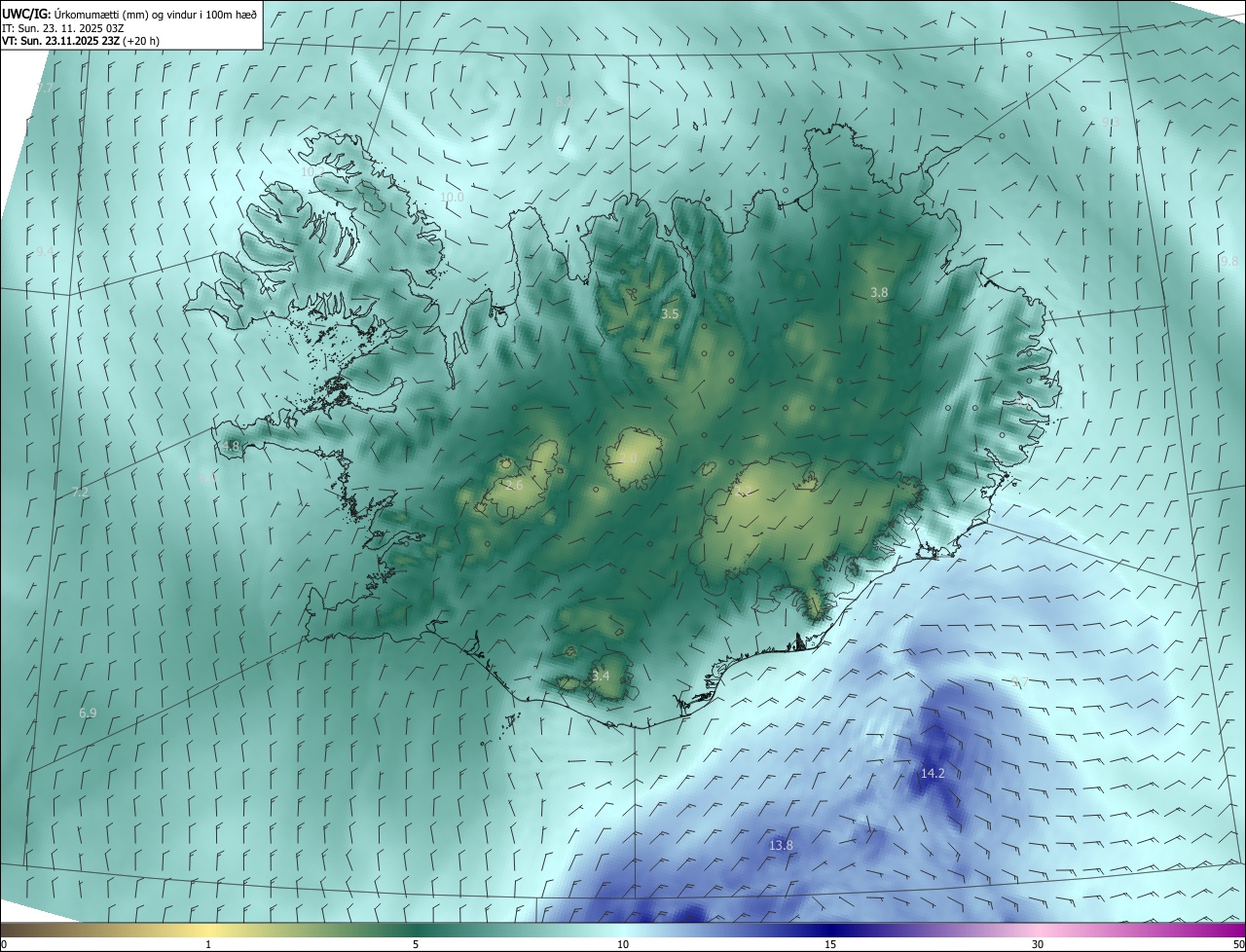This screenshot has width=1246, height=952.
Task: Click the 9.3 value label on the map
Action: pyautogui.click(x=1111, y=123)
